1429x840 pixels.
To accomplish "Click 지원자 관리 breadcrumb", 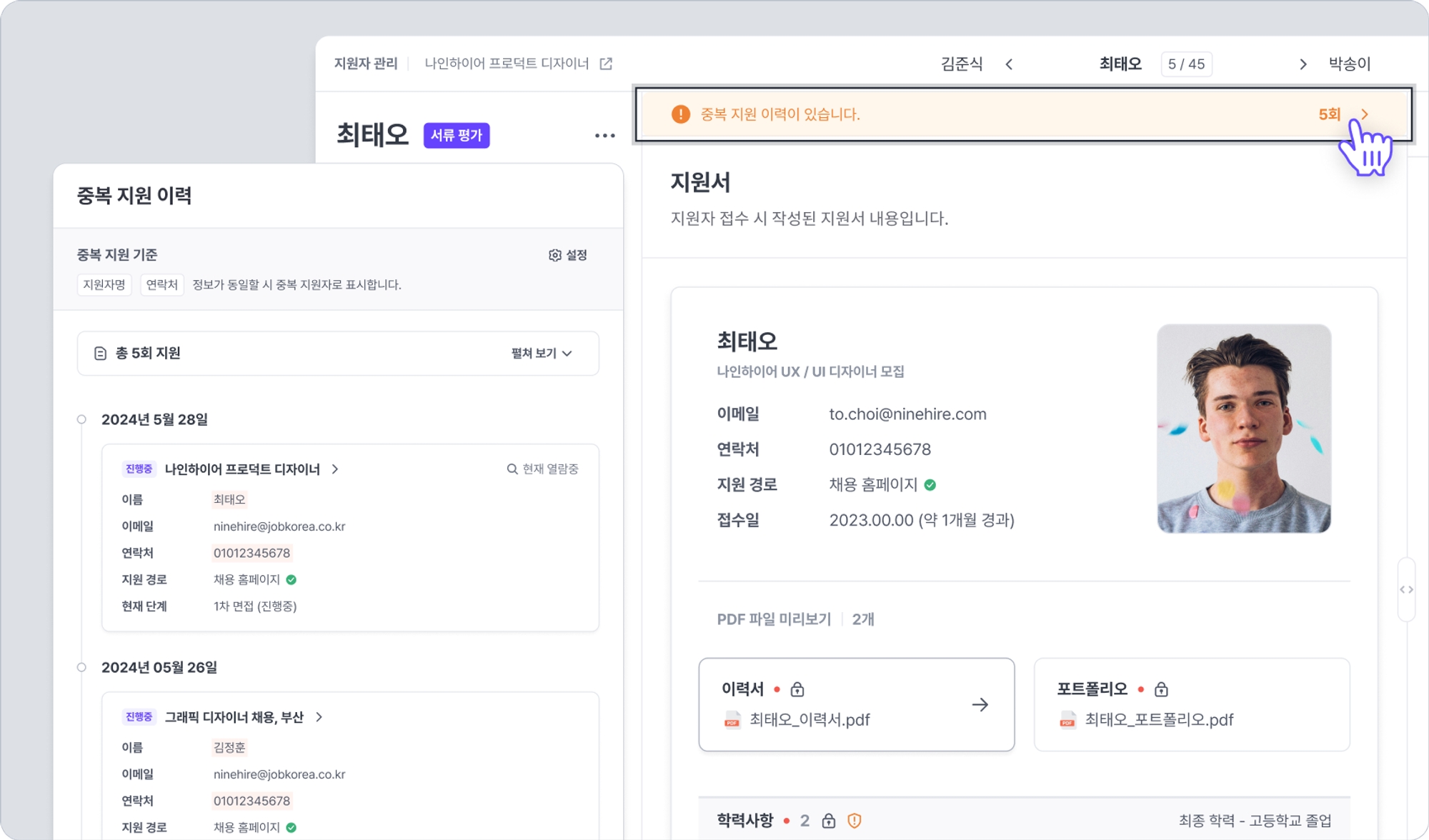I will coord(366,64).
